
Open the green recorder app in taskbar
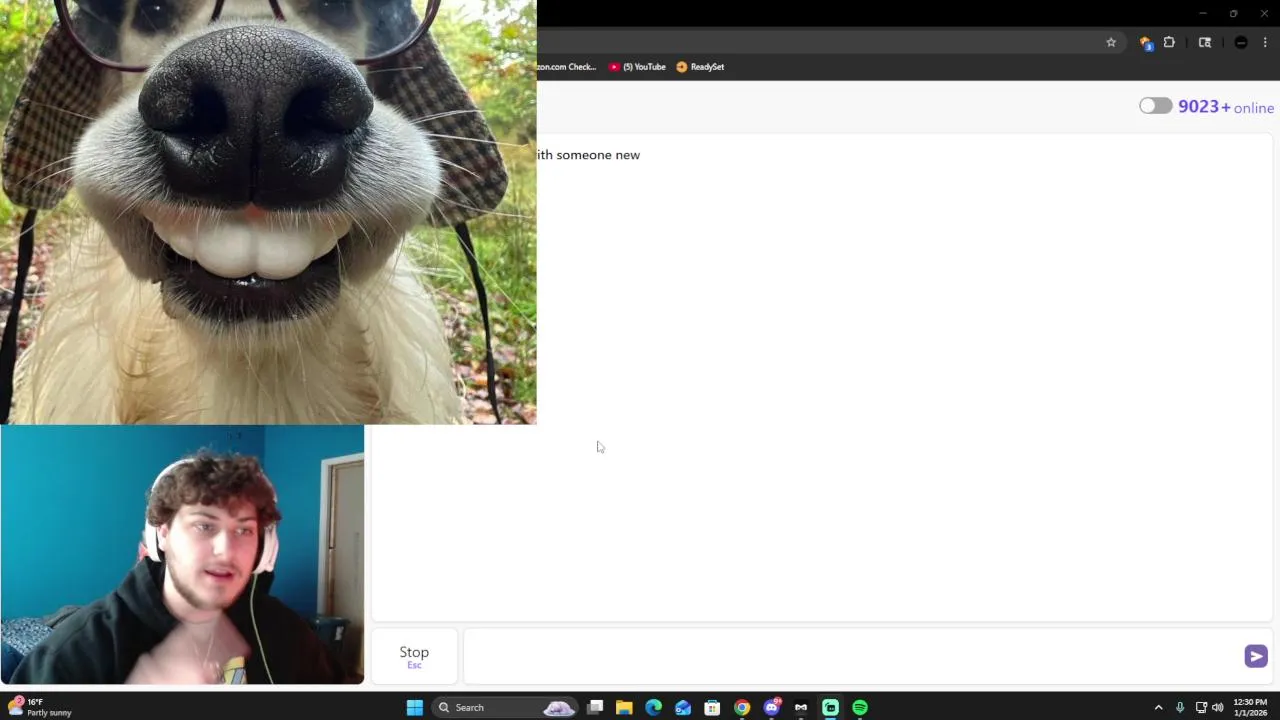830,707
